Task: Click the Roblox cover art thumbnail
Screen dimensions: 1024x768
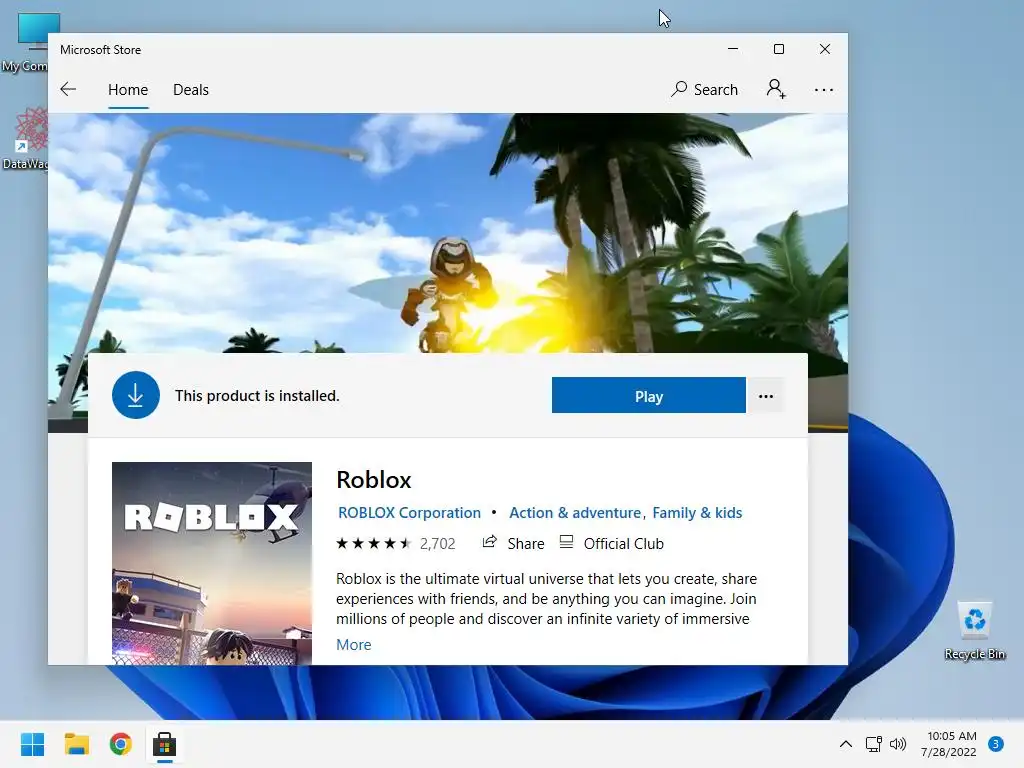Action: [212, 563]
